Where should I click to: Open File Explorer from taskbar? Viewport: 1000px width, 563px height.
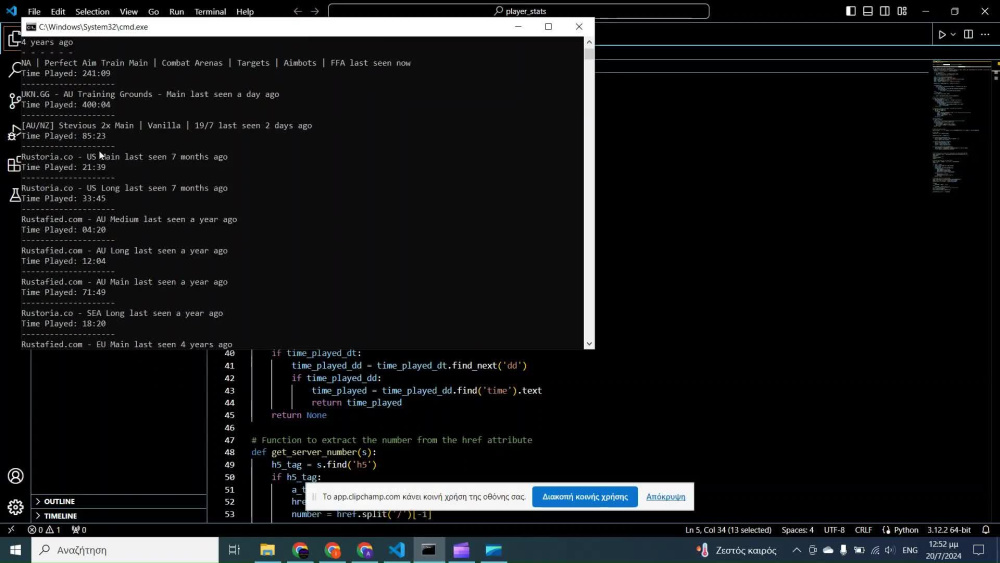267,550
